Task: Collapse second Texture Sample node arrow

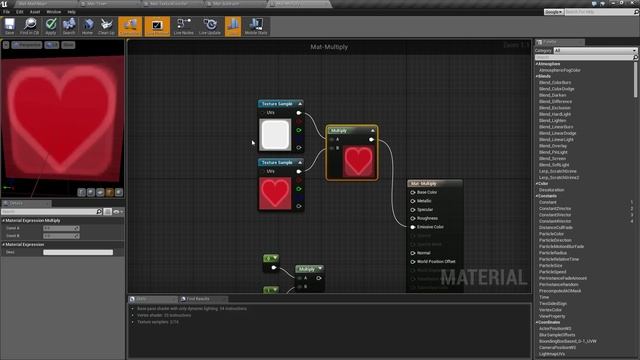Action: pos(300,162)
